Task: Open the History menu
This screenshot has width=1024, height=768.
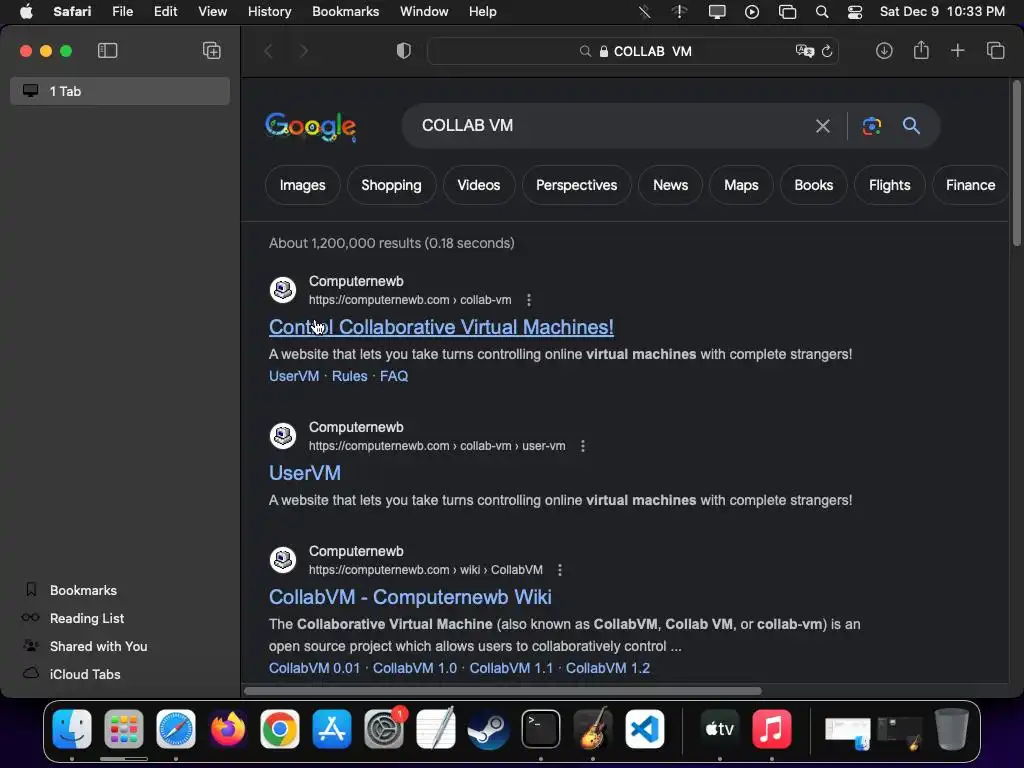Action: (269, 12)
